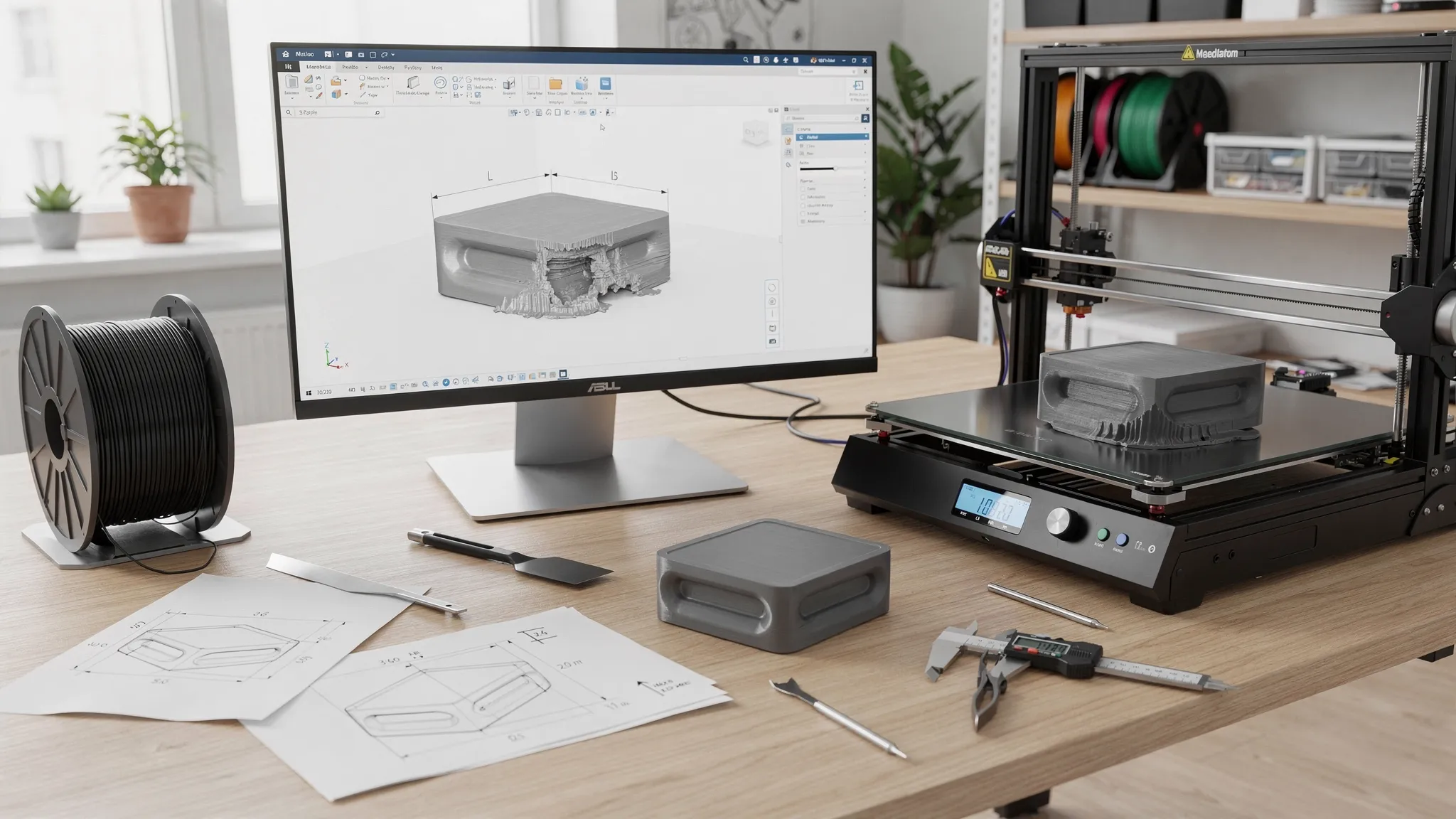Toggle the highlighted blue layer entry visibility
The image size is (1456, 819).
point(866,136)
